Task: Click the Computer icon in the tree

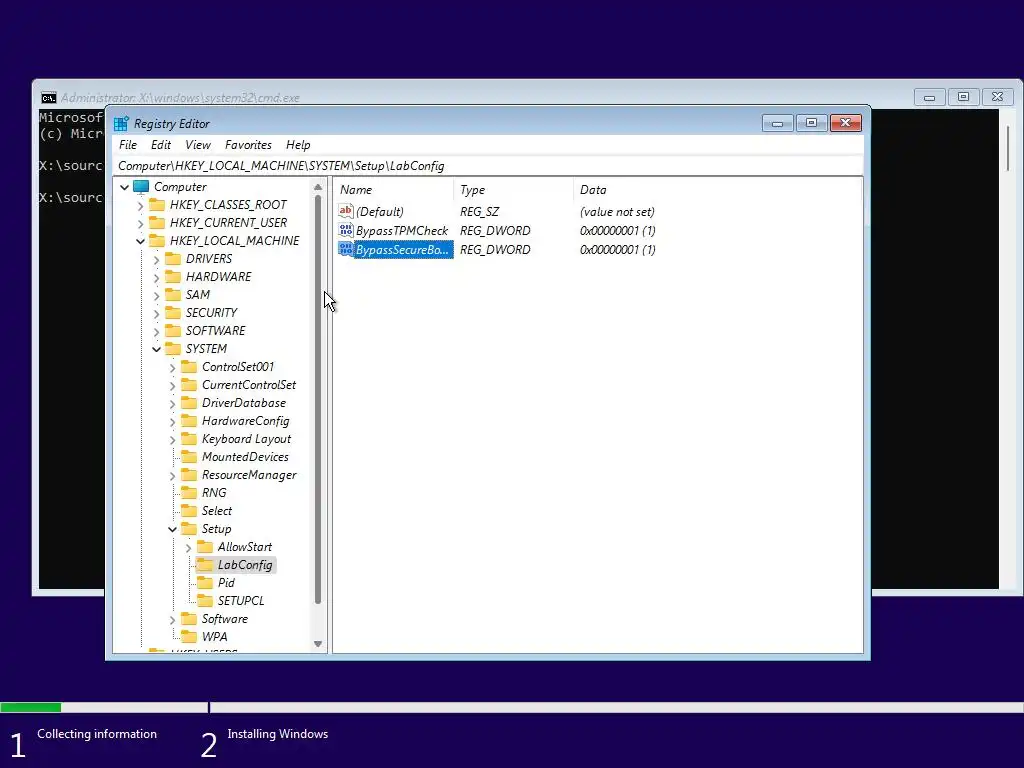Action: point(141,187)
